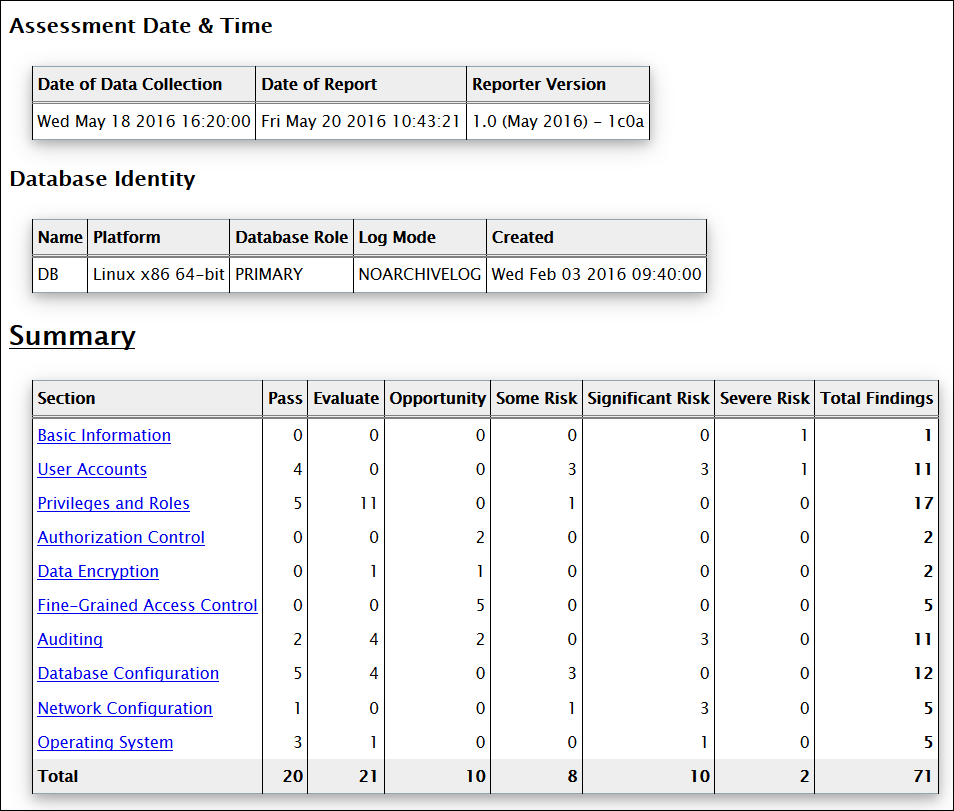Open the Data Encryption section link

(97, 571)
